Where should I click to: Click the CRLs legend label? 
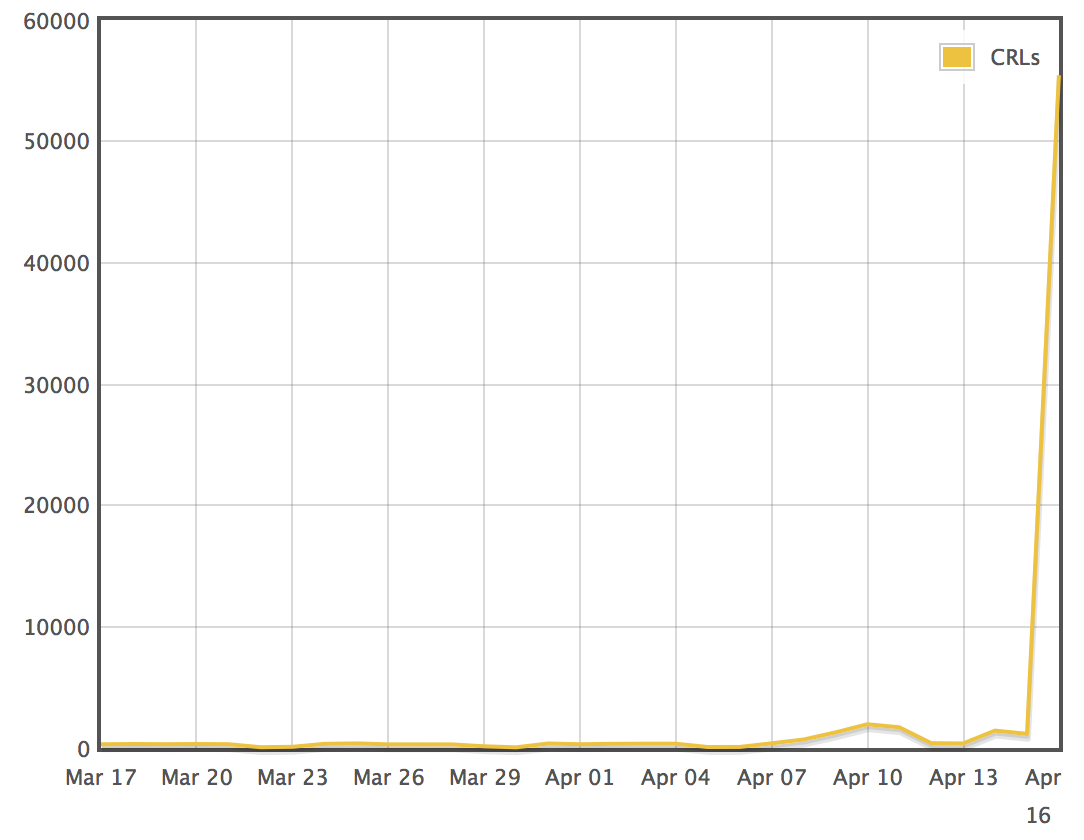[x=1014, y=57]
